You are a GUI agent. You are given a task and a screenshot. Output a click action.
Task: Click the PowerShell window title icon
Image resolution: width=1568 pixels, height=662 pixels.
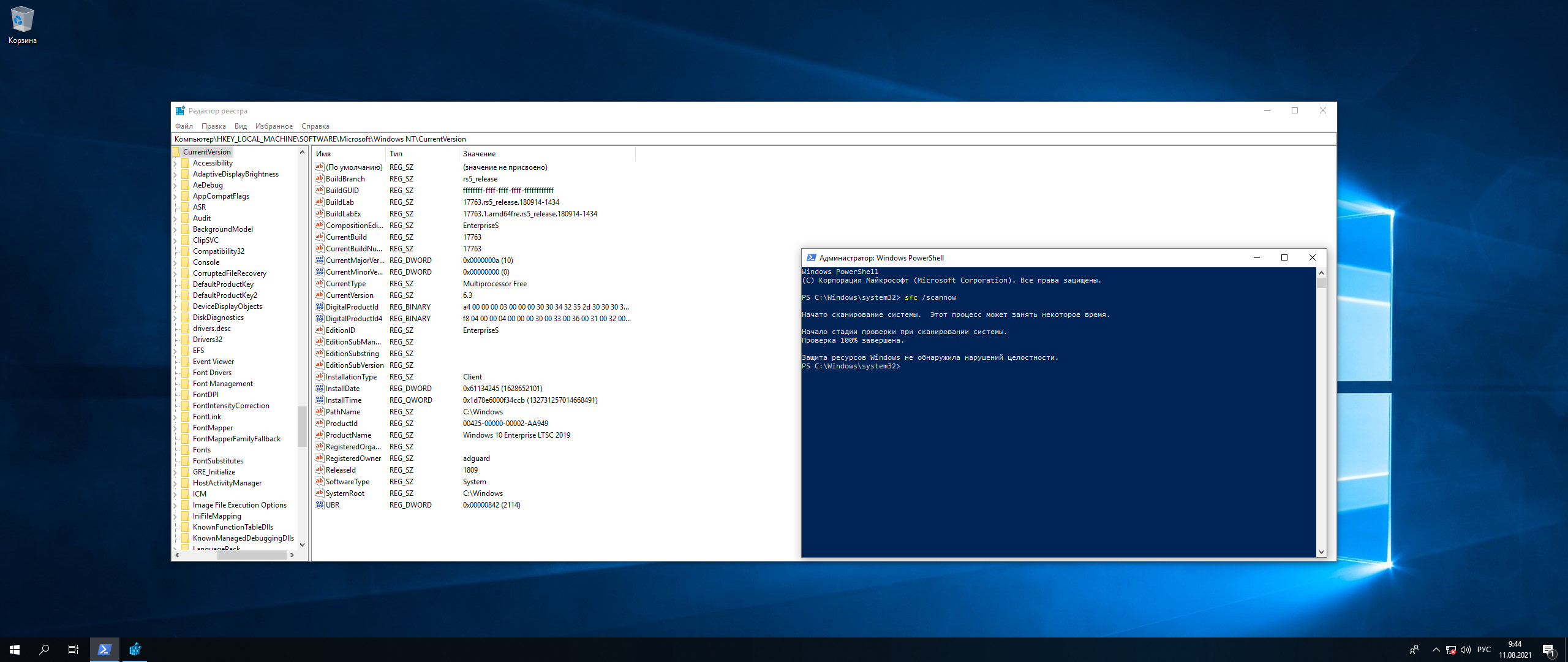811,258
